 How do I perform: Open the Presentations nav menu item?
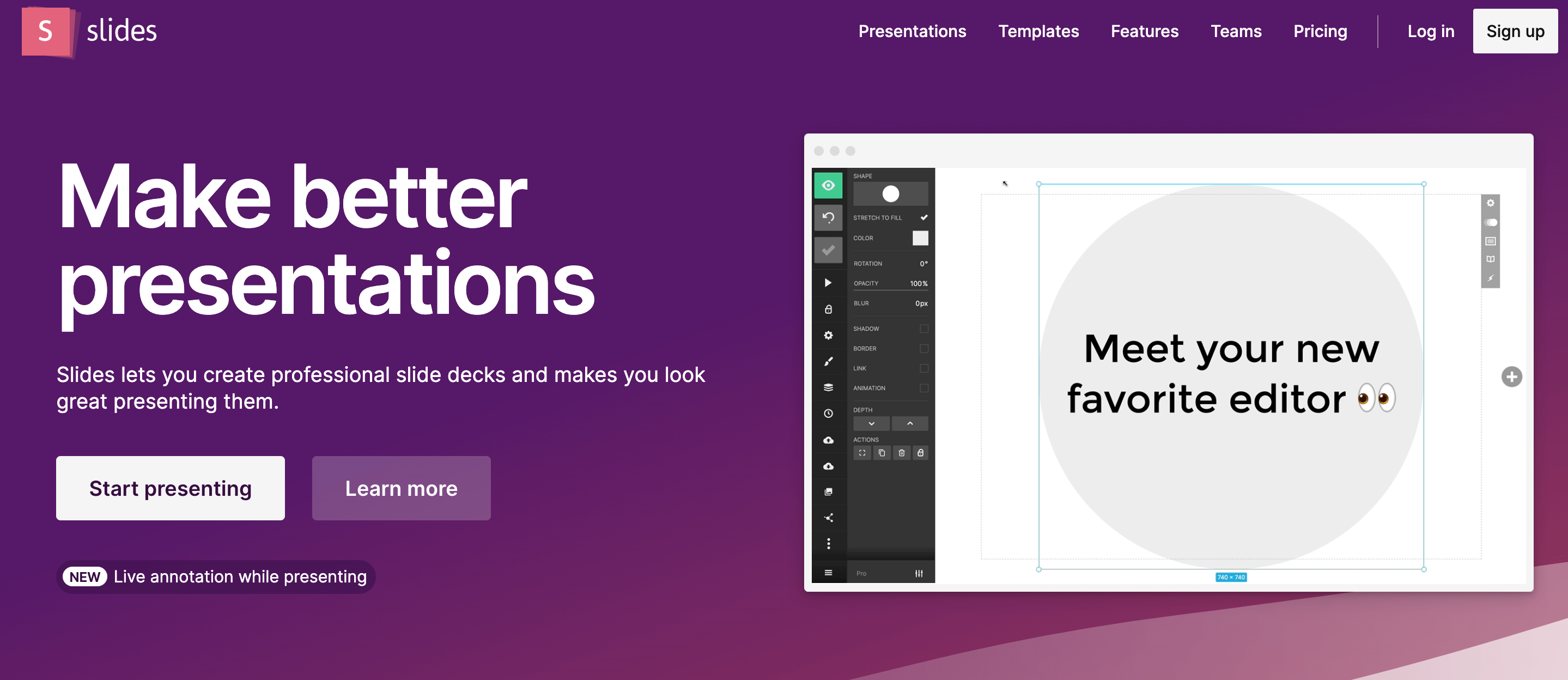[x=912, y=31]
